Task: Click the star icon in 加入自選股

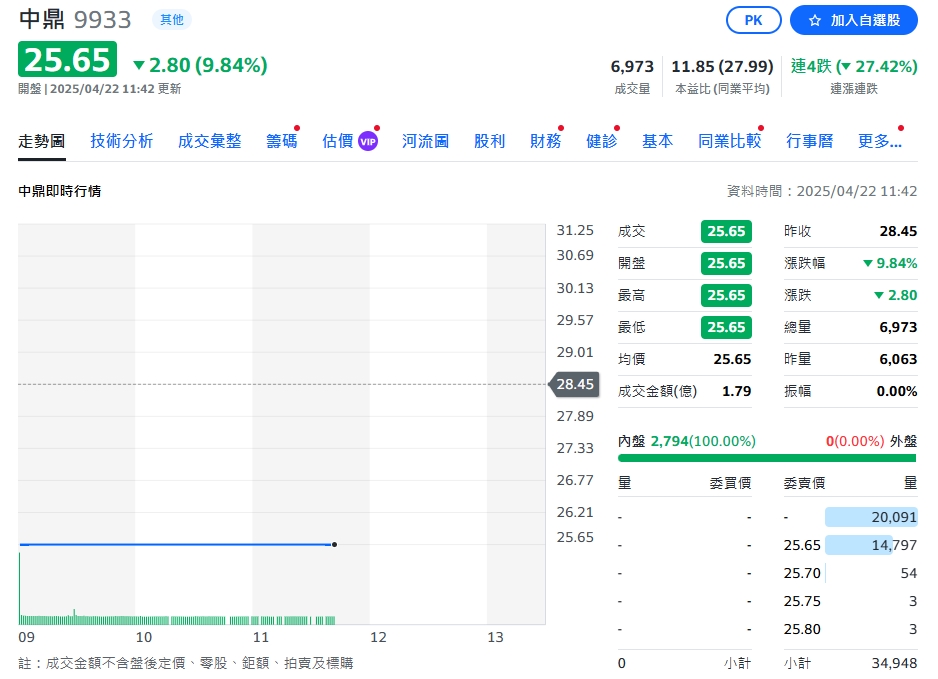Action: (814, 20)
